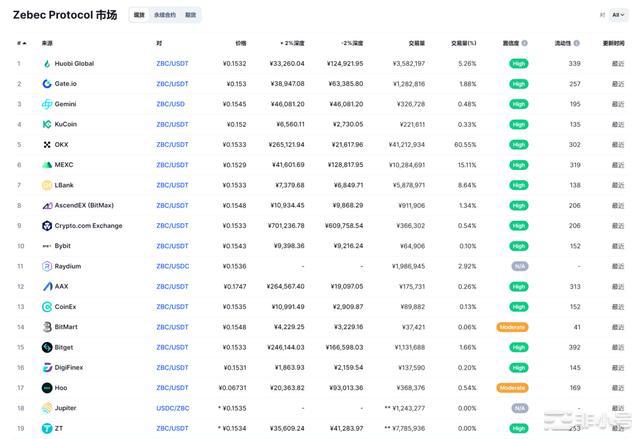The image size is (640, 439).
Task: Click the Gemini exchange logo
Action: coord(47,104)
